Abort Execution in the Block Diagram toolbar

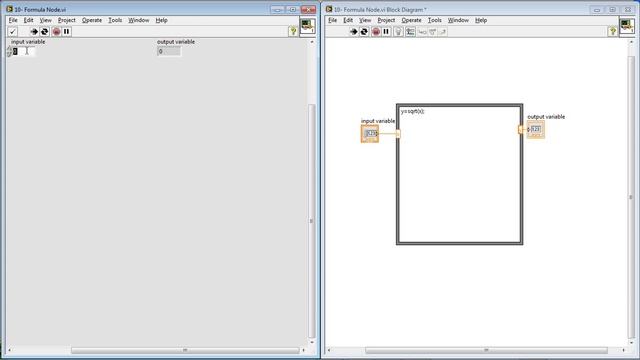point(376,31)
